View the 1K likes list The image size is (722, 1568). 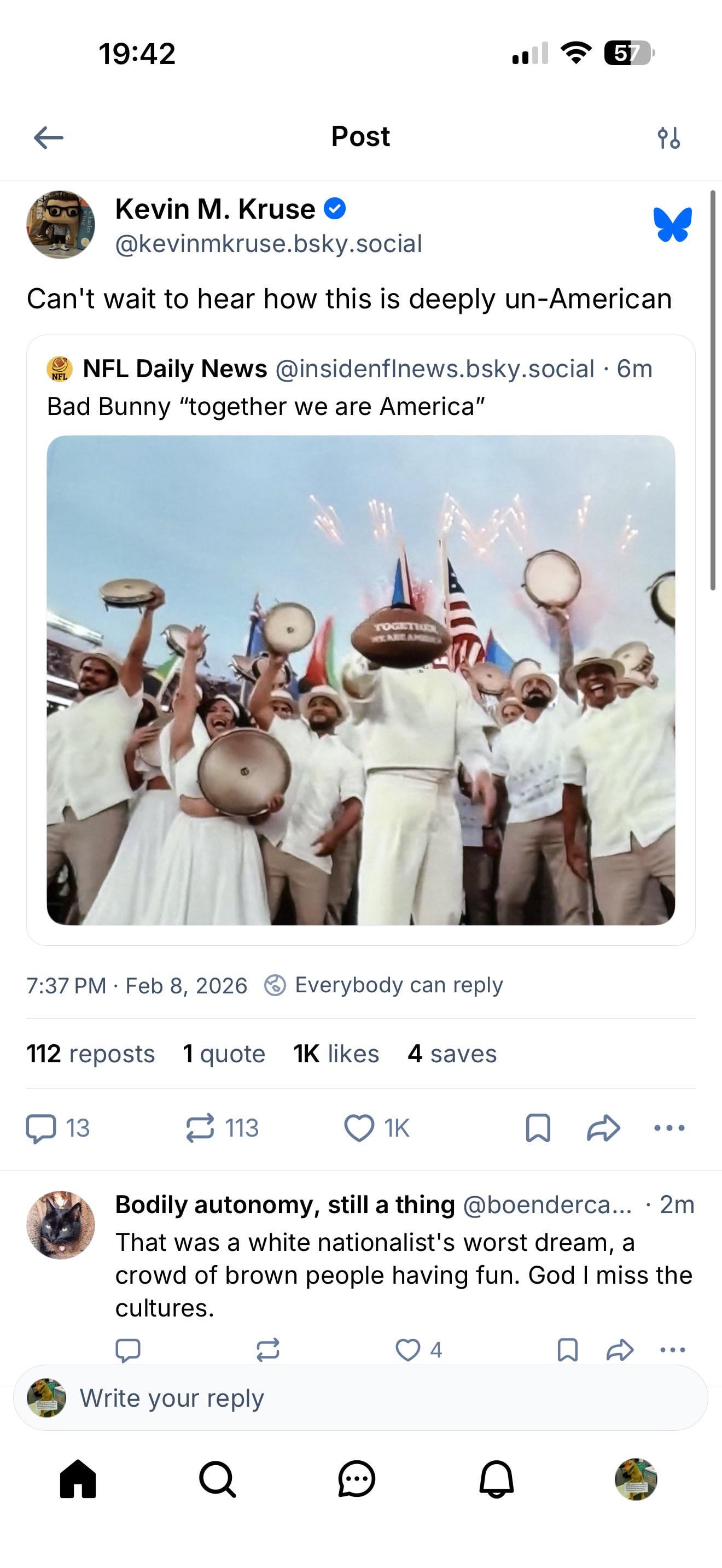(336, 1054)
